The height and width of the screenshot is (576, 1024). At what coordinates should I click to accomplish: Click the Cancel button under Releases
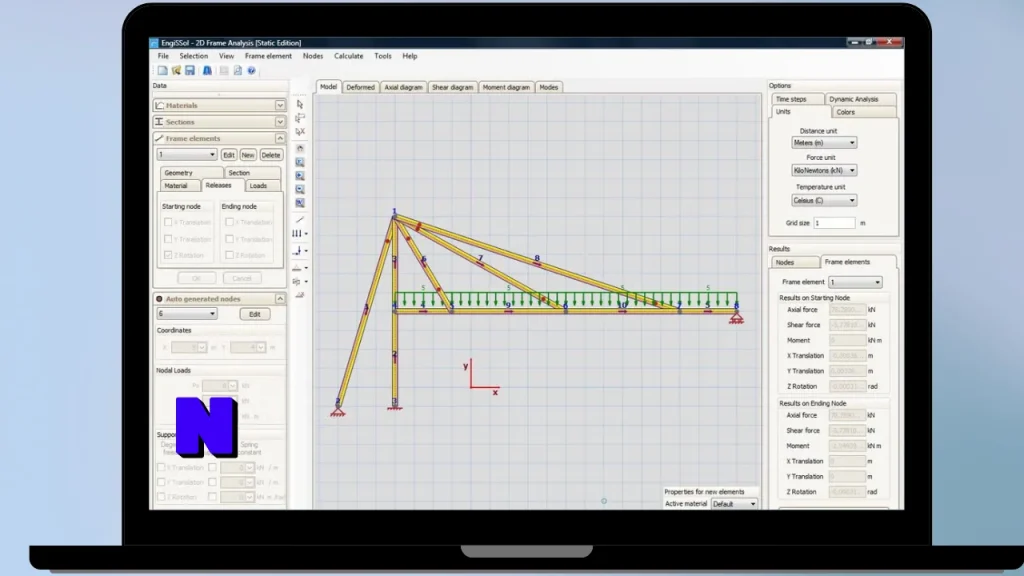(242, 278)
